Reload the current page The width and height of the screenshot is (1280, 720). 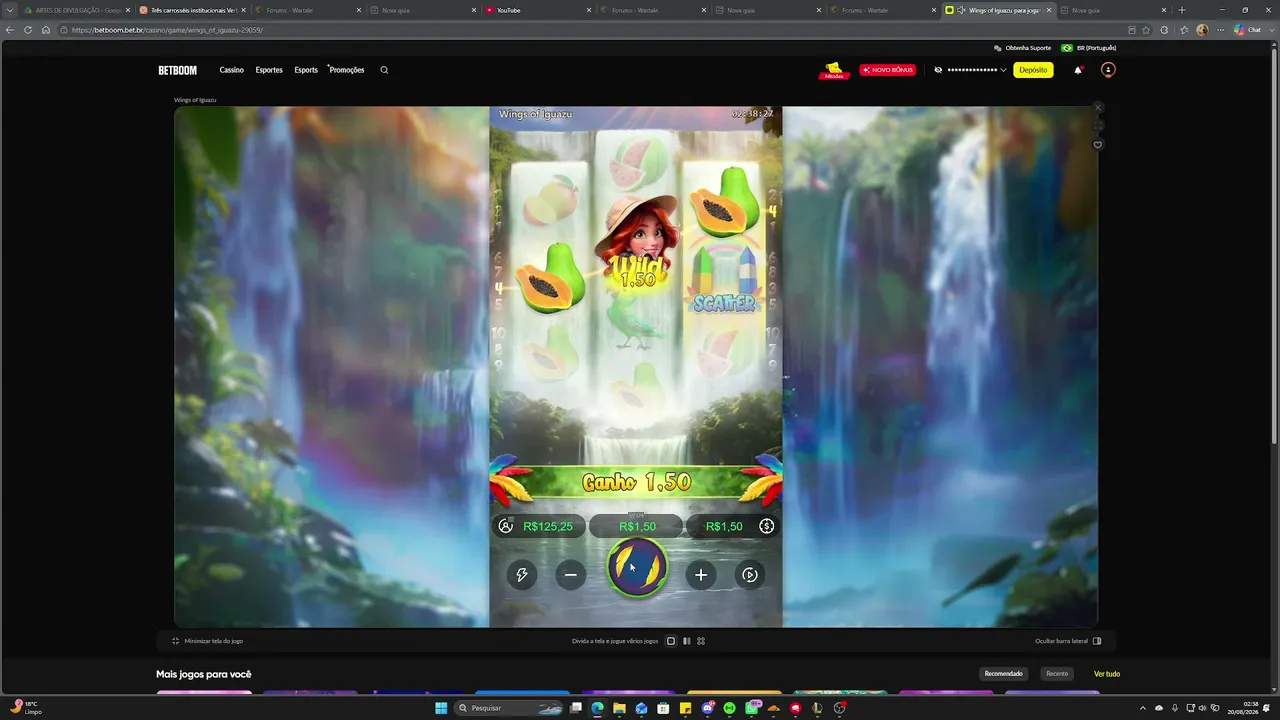click(28, 30)
